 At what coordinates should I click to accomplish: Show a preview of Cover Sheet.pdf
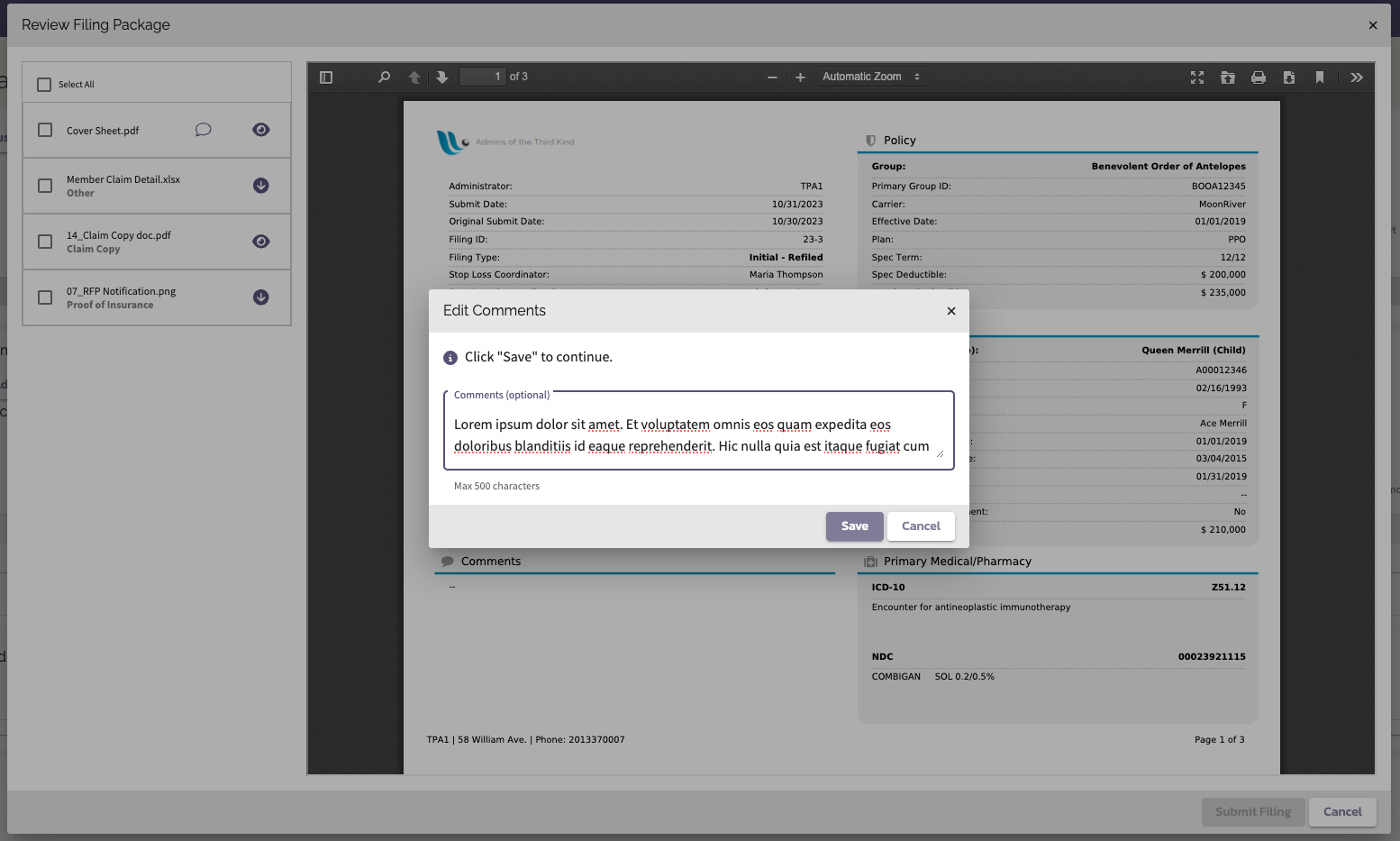click(x=260, y=130)
